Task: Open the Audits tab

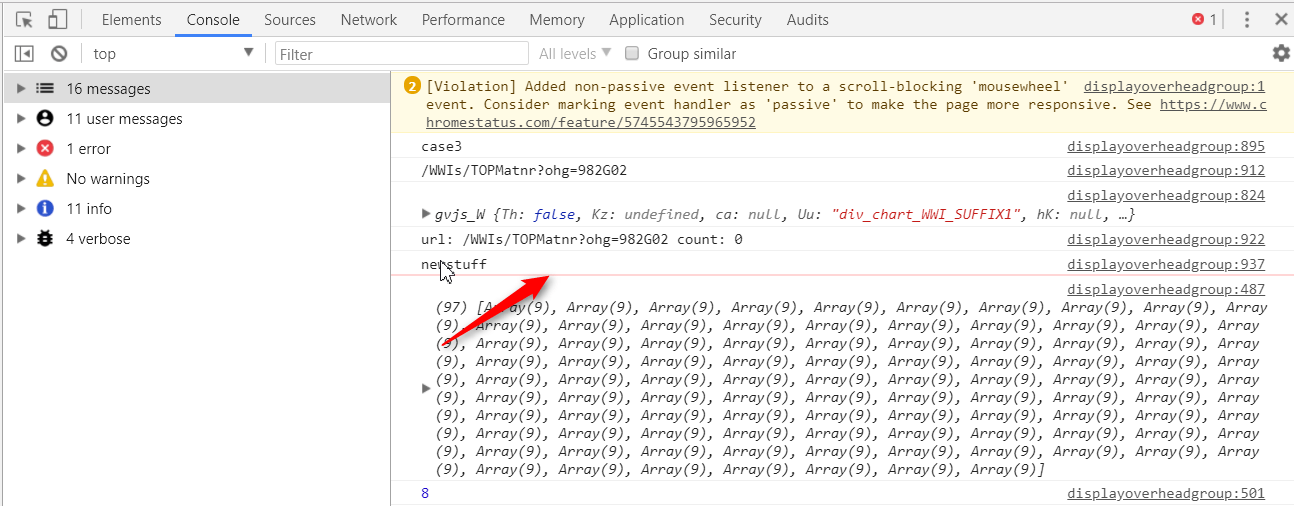Action: (808, 19)
